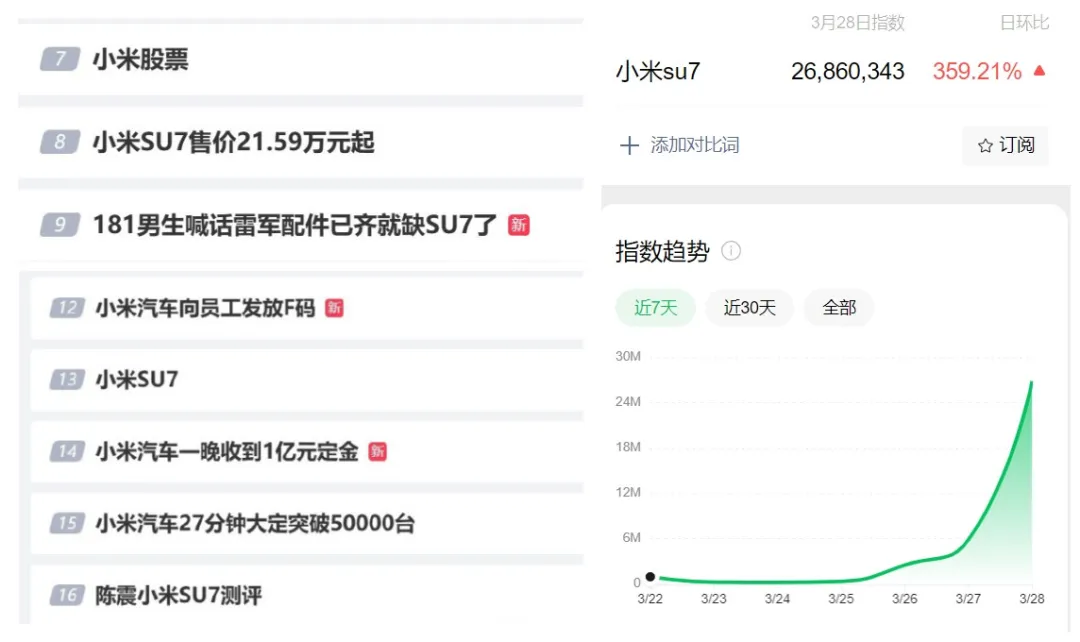Screen dimensions: 1080x642
Task: Click the 日环比 column header
Action: click(x=1024, y=23)
